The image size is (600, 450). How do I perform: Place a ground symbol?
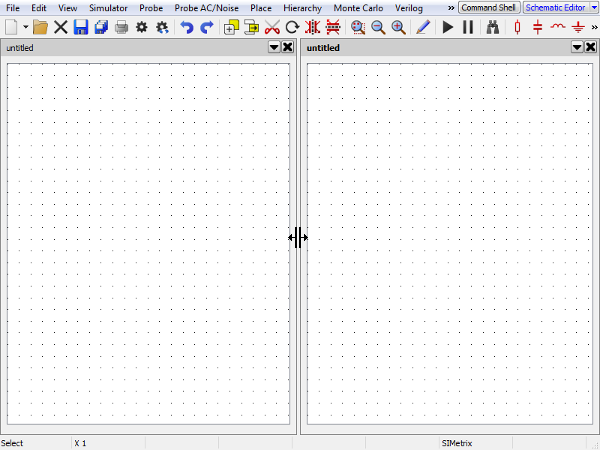click(x=577, y=27)
